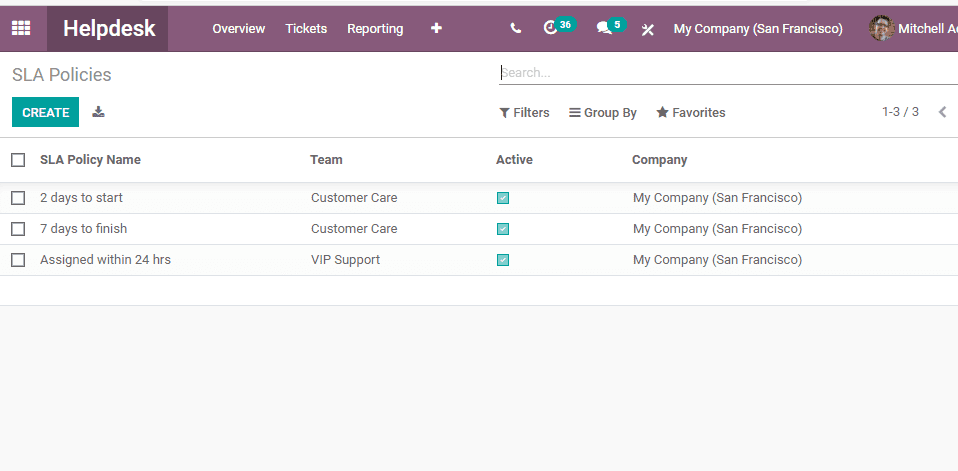This screenshot has width=958, height=471.
Task: Select row checkbox for Assigned within 24 hrs
Action: 18,260
